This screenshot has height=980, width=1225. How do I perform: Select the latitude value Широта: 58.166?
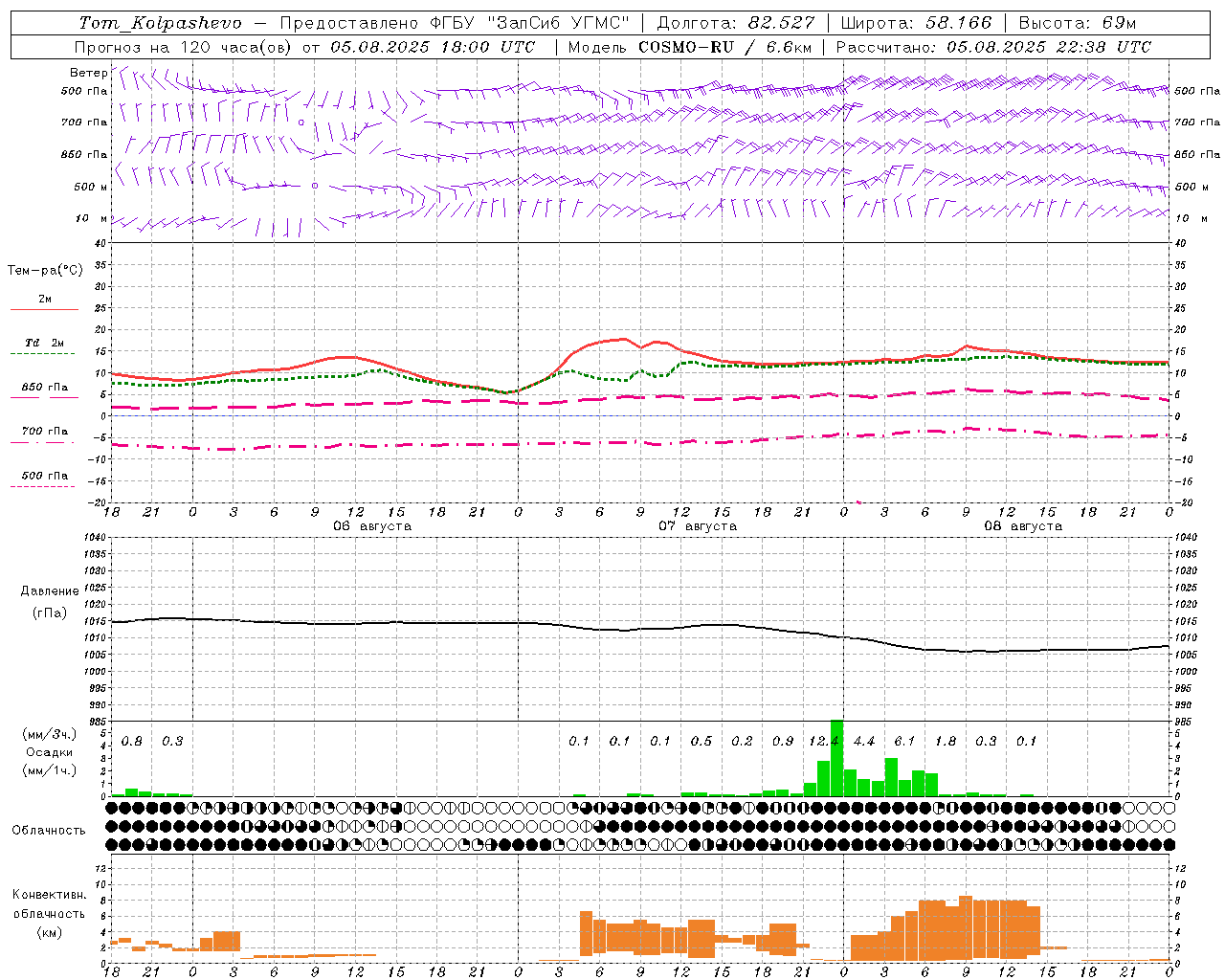(916, 23)
